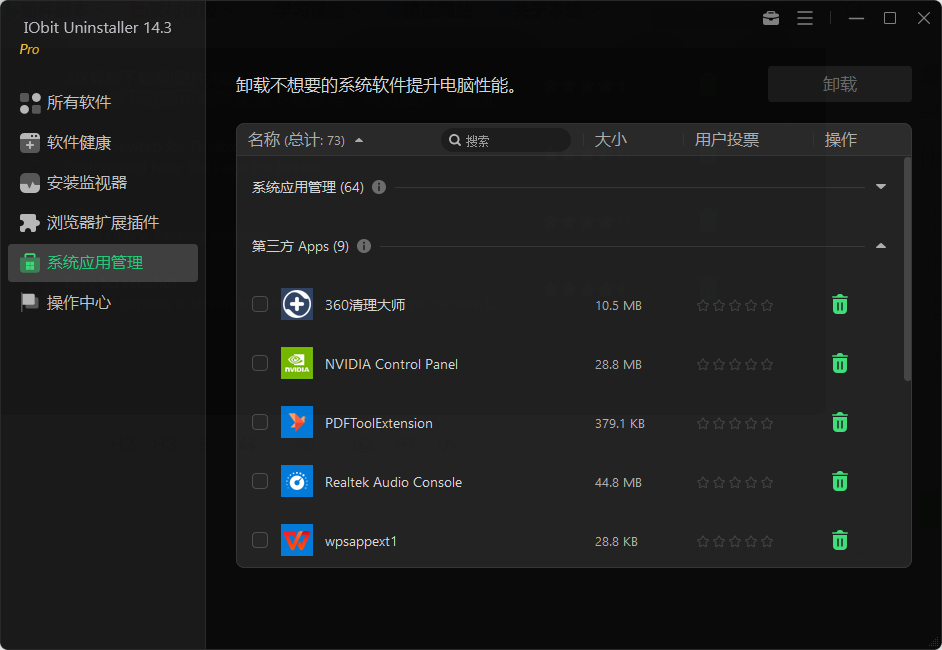
Task: Expand the 系统应用管理 (64) group
Action: point(881,187)
